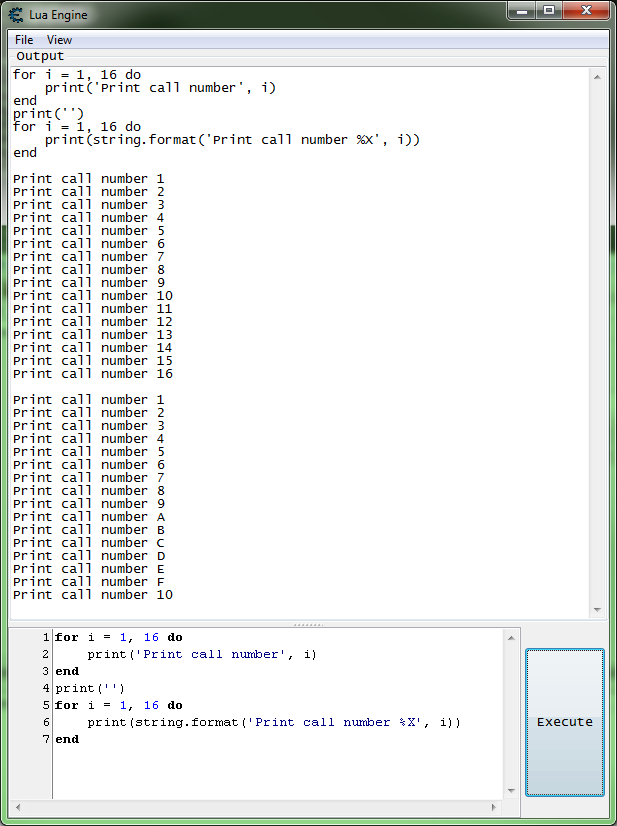Open the View menu
Viewport: 617px width, 826px height.
point(59,40)
